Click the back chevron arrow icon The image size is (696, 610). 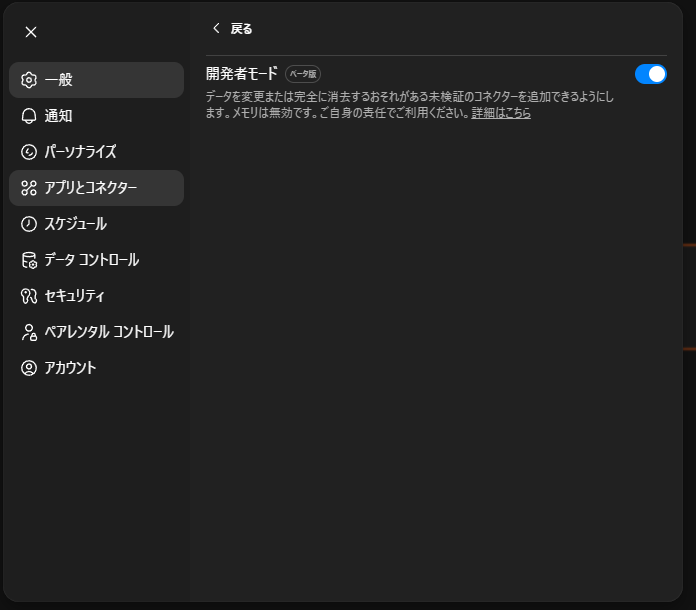(216, 28)
